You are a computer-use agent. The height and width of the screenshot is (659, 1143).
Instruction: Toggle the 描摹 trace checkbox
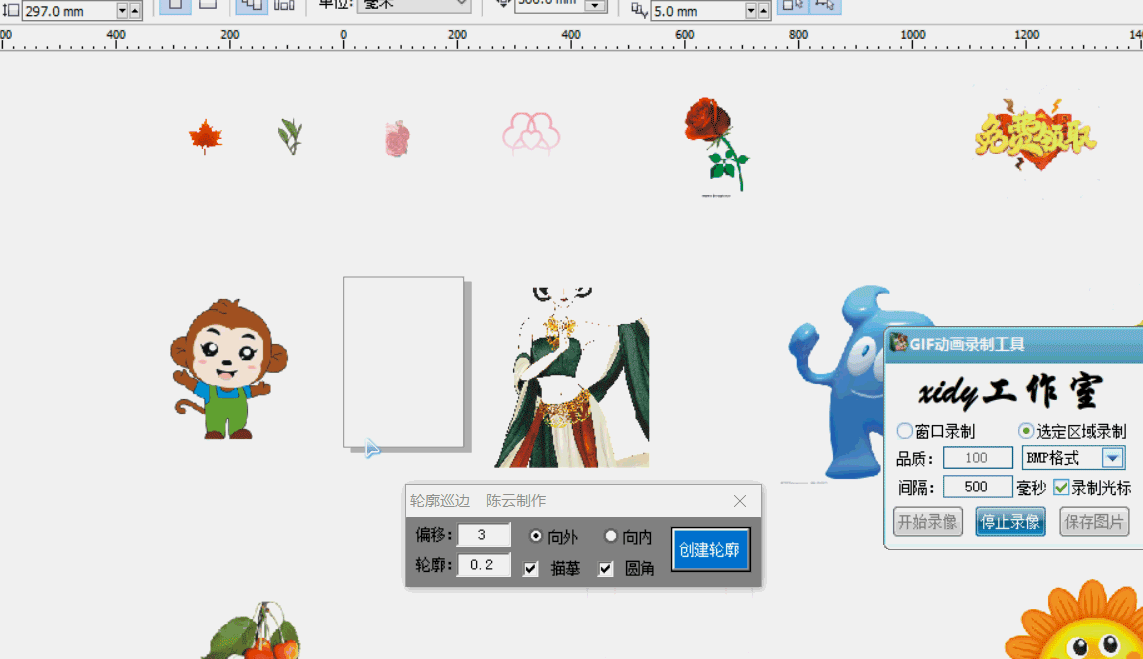pos(531,569)
